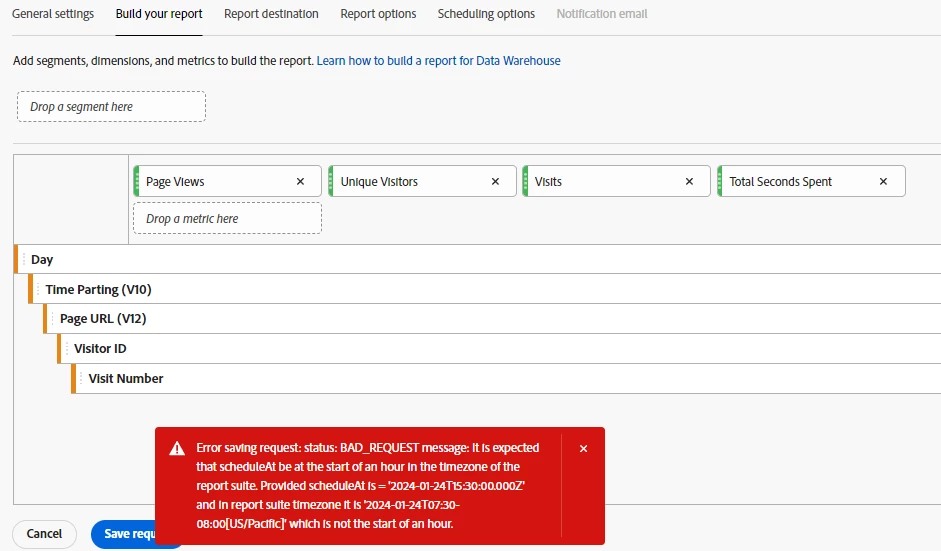
Task: Select the Page URL (V12) row
Action: (492, 319)
